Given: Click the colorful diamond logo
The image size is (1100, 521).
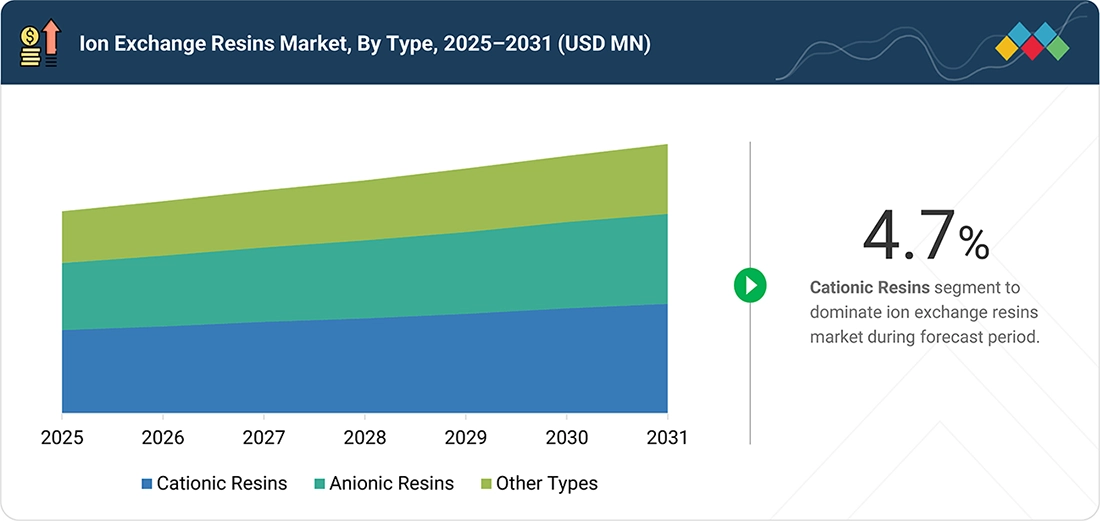Looking at the screenshot, I should coord(1032,41).
